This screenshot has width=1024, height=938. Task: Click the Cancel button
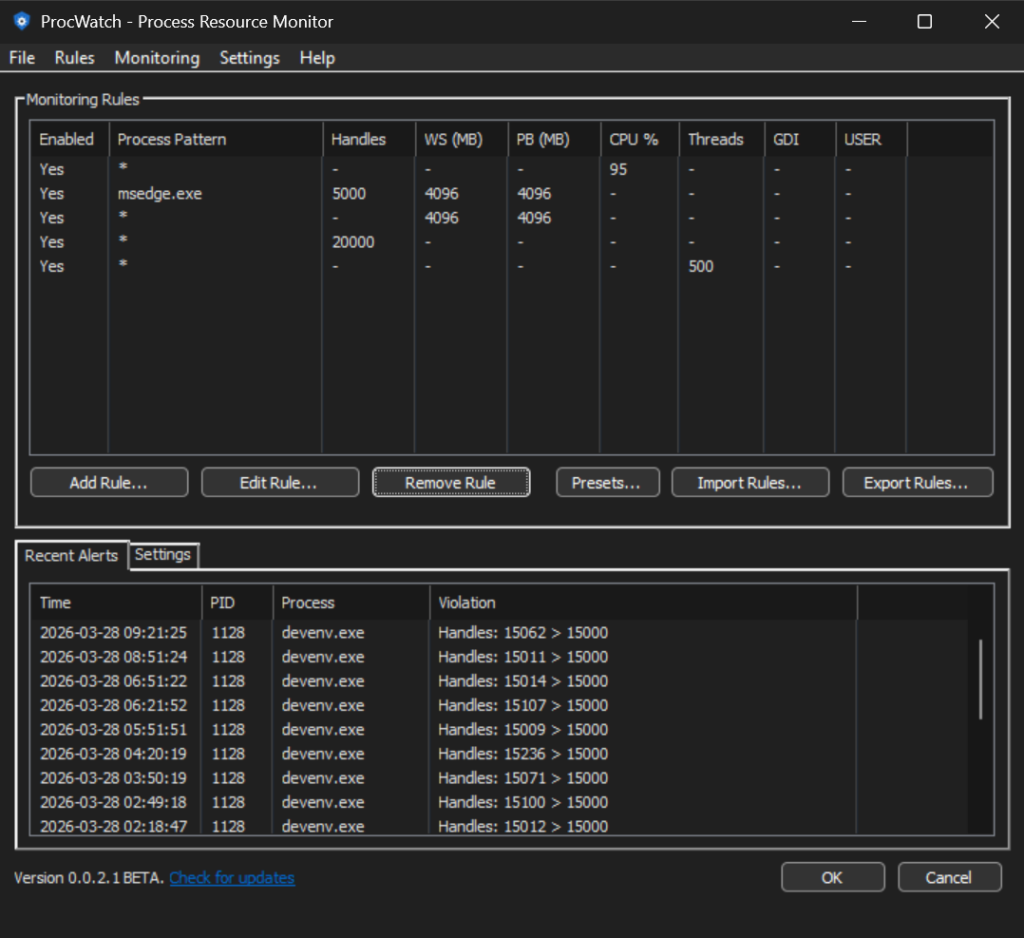(x=949, y=877)
